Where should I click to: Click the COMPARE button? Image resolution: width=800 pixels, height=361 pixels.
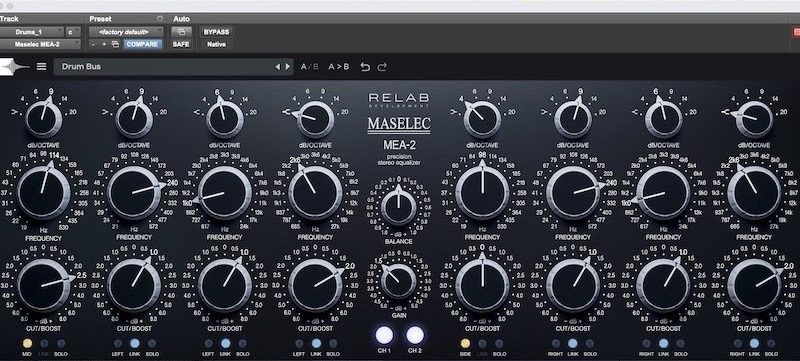pyautogui.click(x=142, y=44)
